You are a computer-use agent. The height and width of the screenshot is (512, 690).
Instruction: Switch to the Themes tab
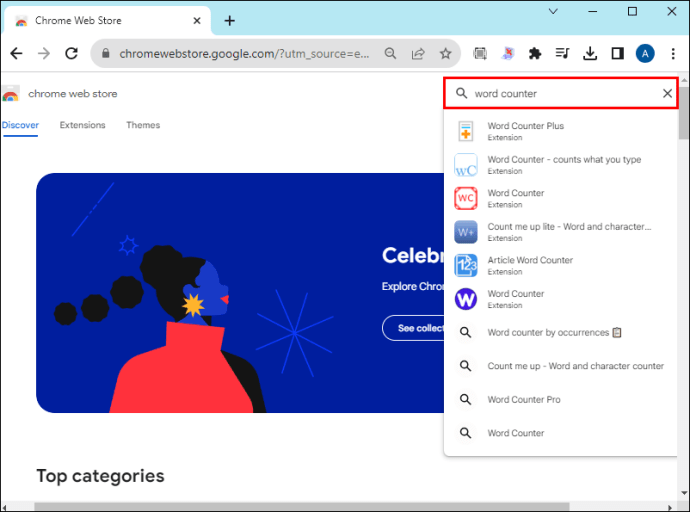click(143, 125)
